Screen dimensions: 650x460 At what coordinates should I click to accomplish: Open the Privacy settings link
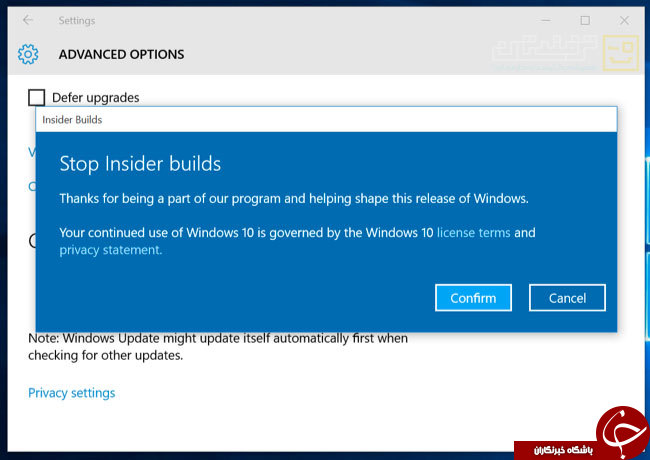[x=72, y=393]
